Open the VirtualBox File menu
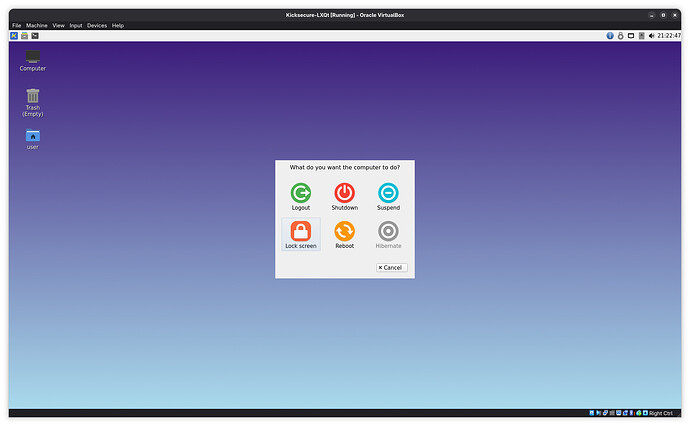690x425 pixels. [16, 25]
